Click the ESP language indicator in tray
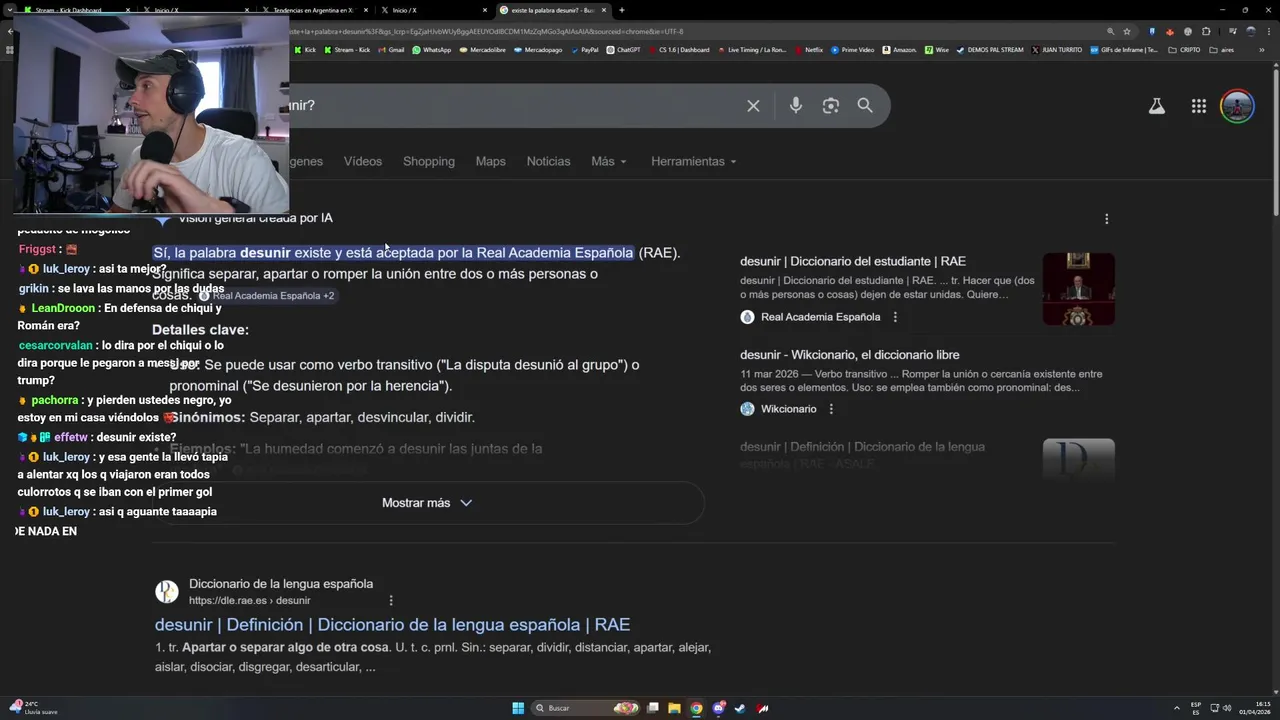Screen dimensions: 1280x720 click(x=1196, y=708)
